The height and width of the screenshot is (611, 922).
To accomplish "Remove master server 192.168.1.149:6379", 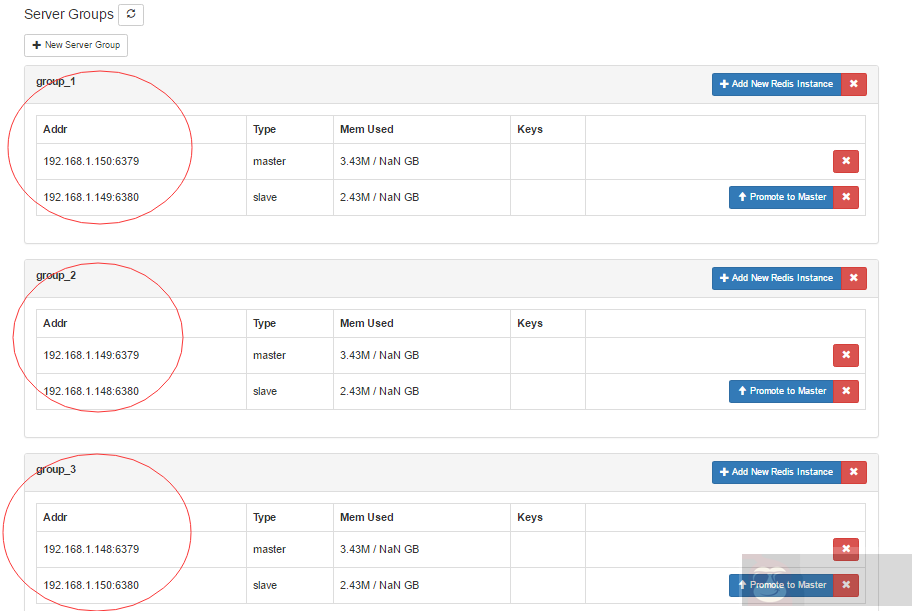I will click(845, 355).
